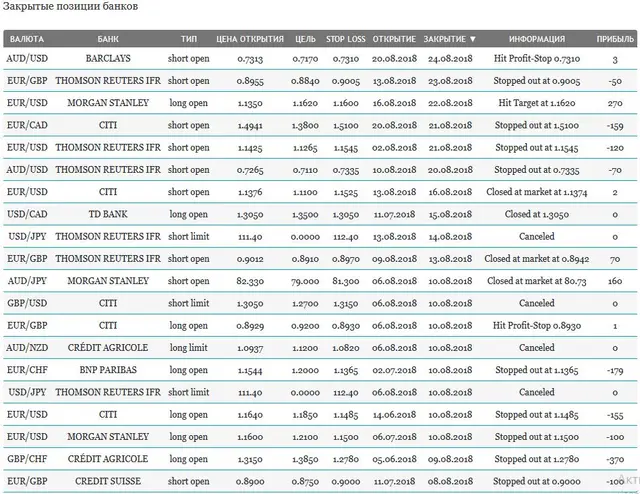Select the AUD/NZD currency cell
This screenshot has width=640, height=494.
click(x=27, y=348)
